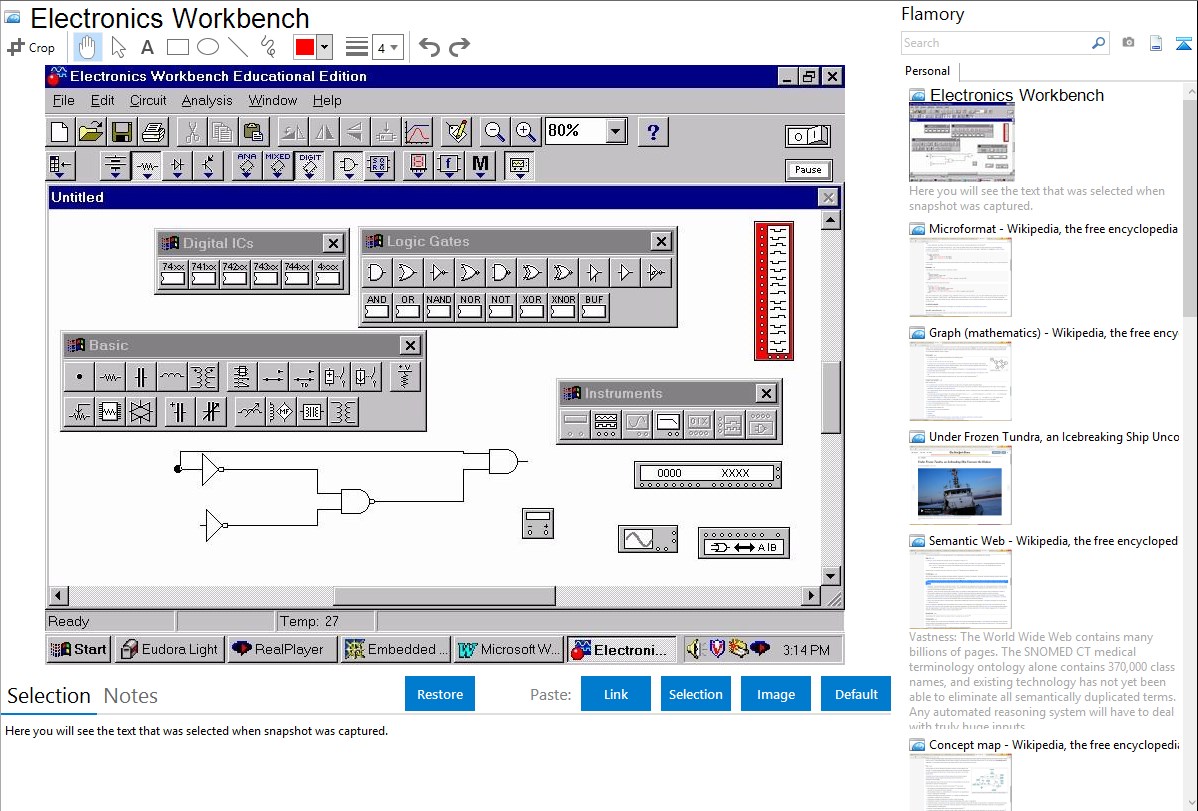Click the red color swatch
1198x811 pixels.
305,47
